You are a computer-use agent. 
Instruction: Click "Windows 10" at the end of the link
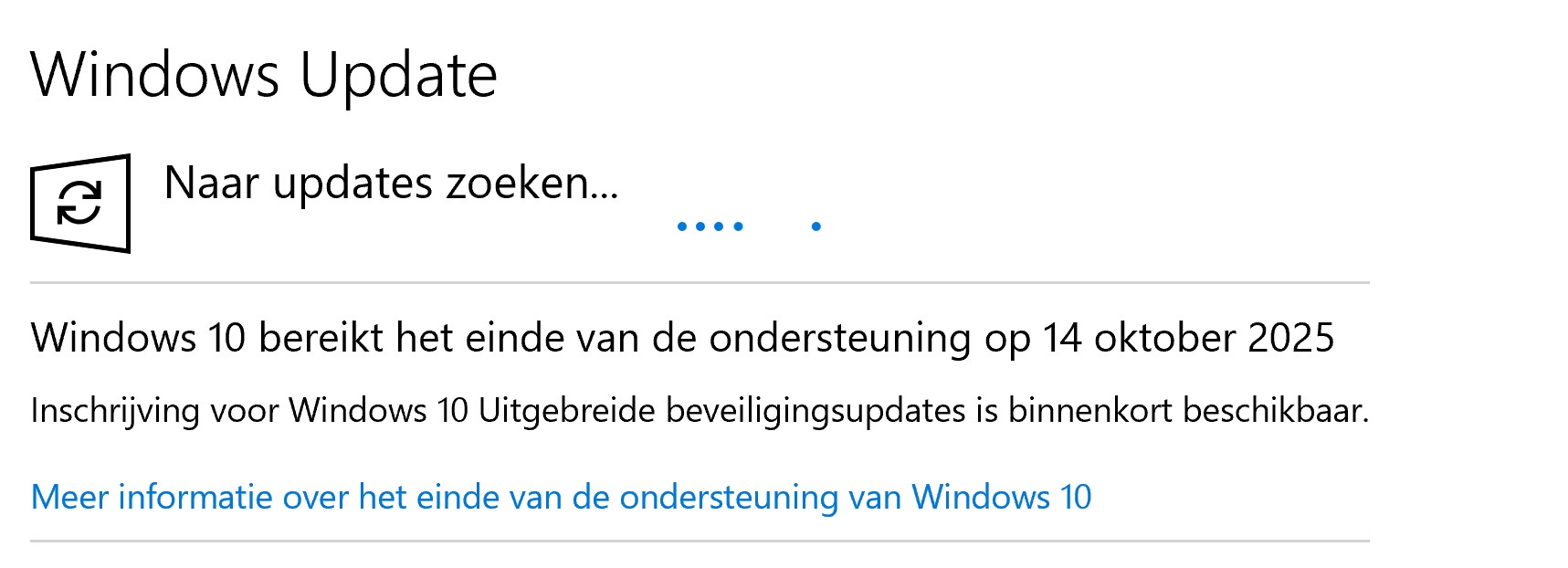click(x=1002, y=498)
